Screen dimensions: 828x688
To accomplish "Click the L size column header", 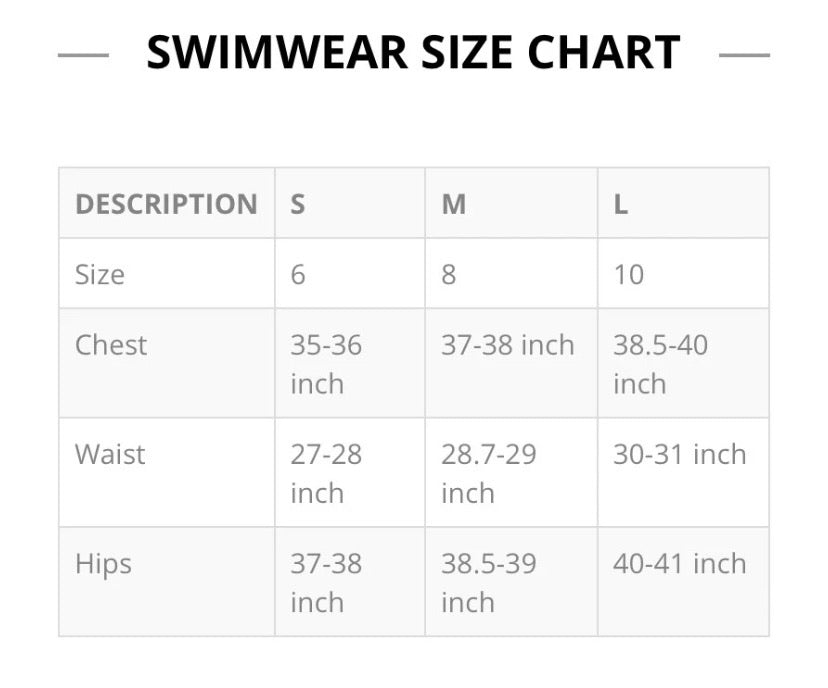I will click(x=621, y=204).
